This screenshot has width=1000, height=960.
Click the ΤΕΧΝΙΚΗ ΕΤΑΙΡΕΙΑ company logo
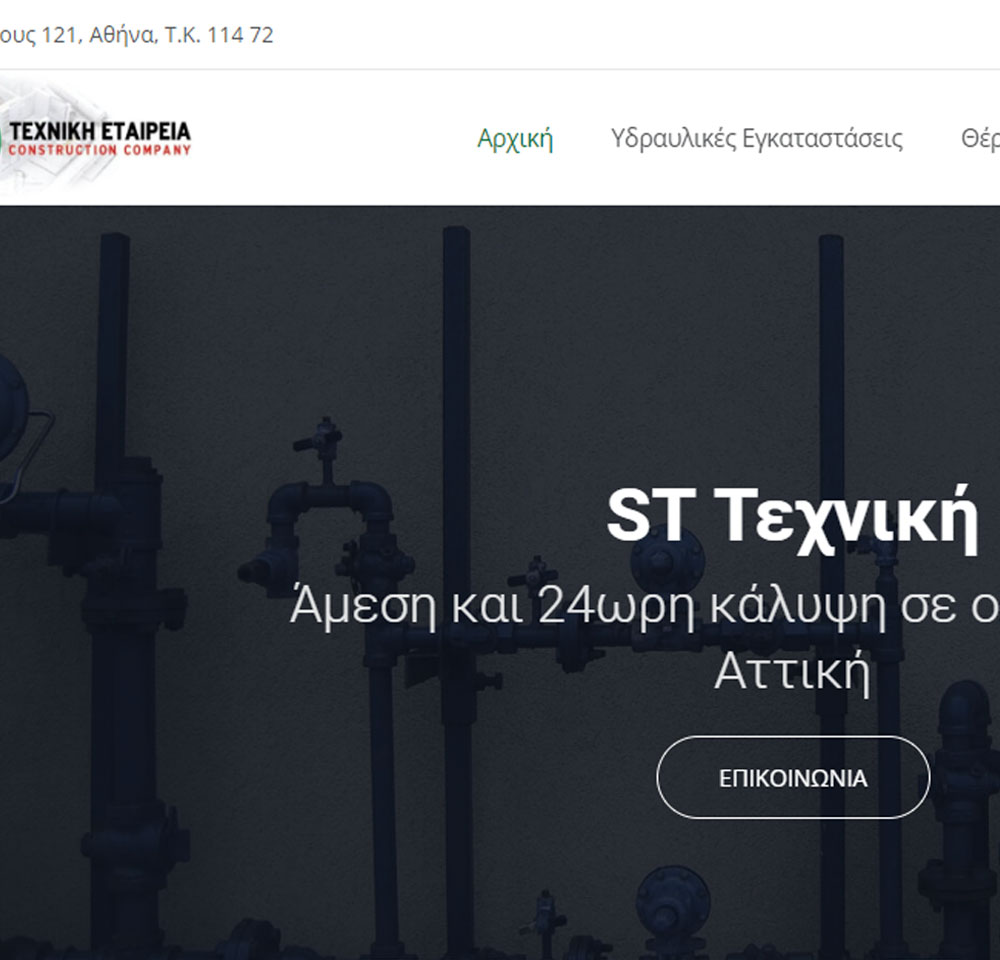coord(99,131)
